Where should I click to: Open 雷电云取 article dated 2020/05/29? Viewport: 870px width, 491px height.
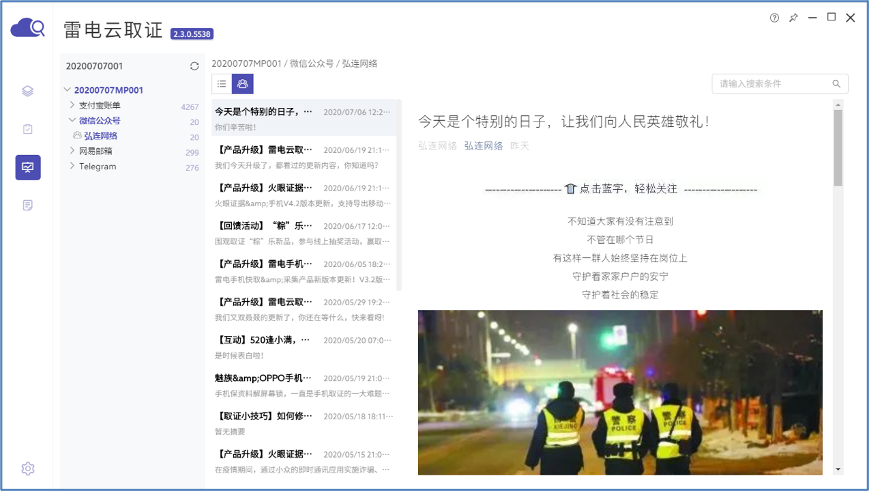click(x=304, y=309)
